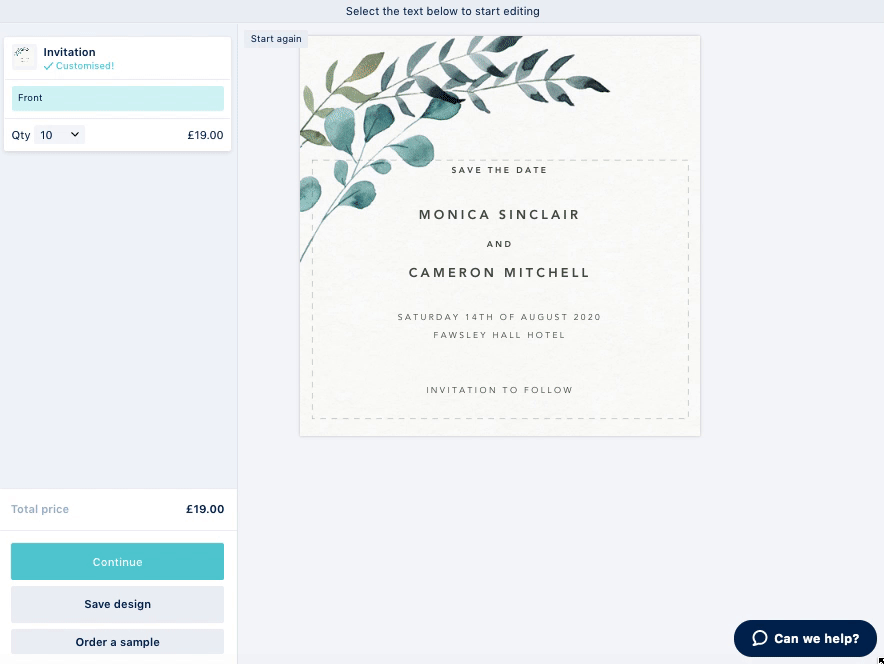Click the Save design button
The image size is (884, 664).
117,604
